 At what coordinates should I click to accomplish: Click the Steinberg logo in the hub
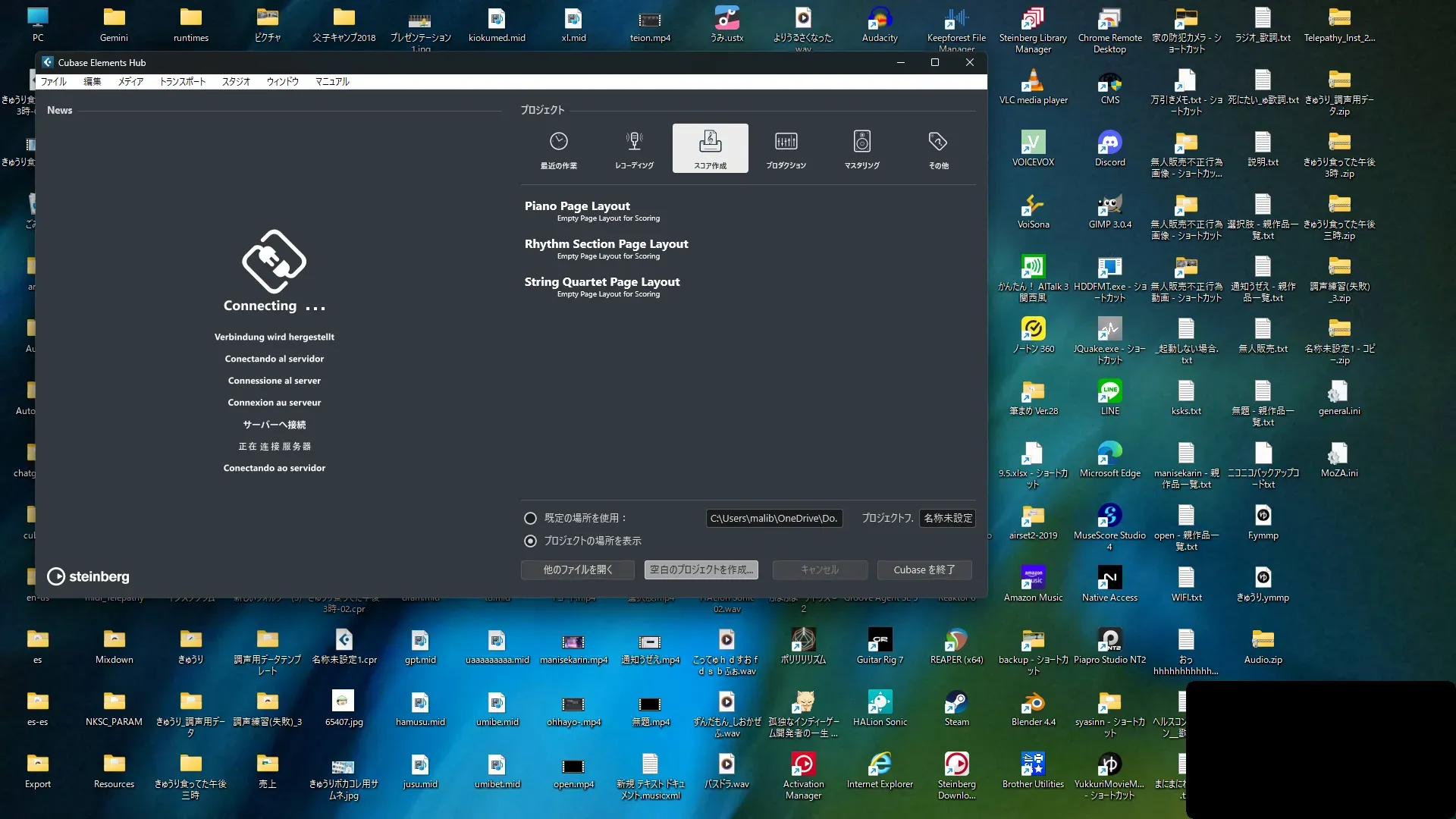[x=89, y=576]
